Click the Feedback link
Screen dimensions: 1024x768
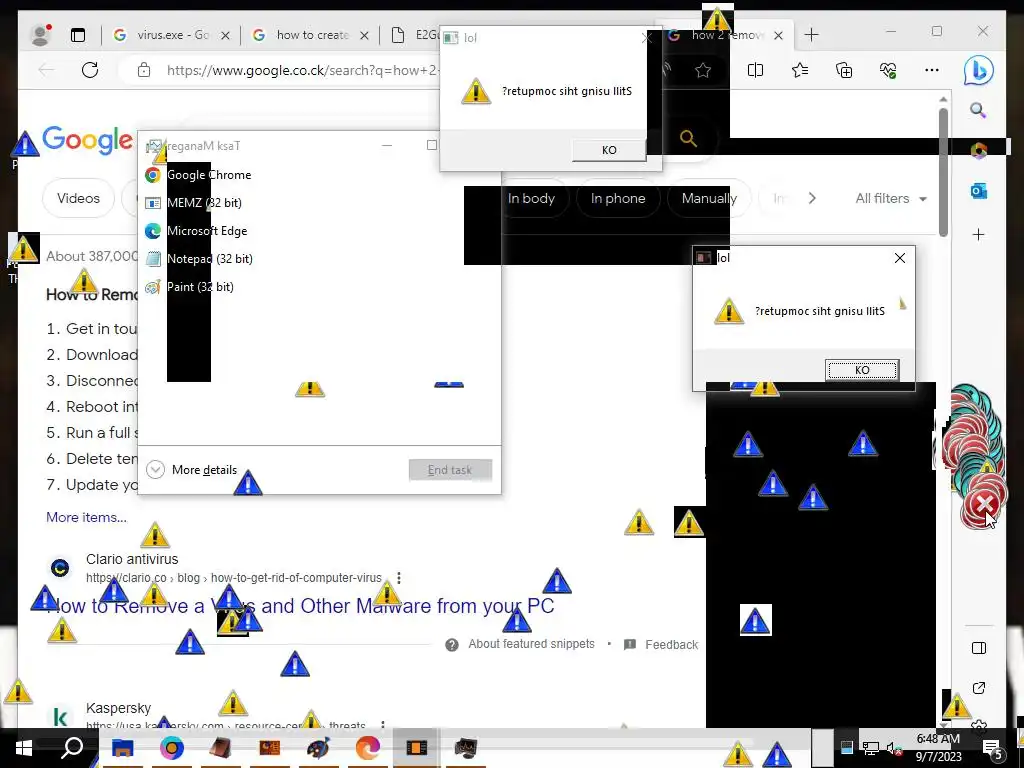[661, 645]
